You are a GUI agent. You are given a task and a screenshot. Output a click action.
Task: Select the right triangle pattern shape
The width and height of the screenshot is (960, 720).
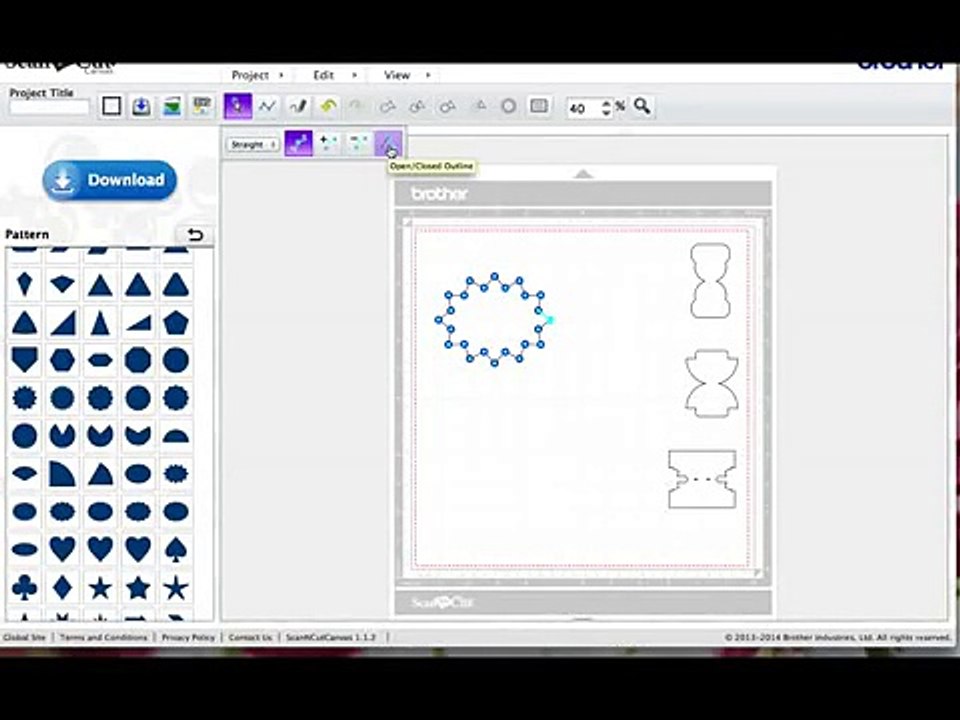pos(62,323)
